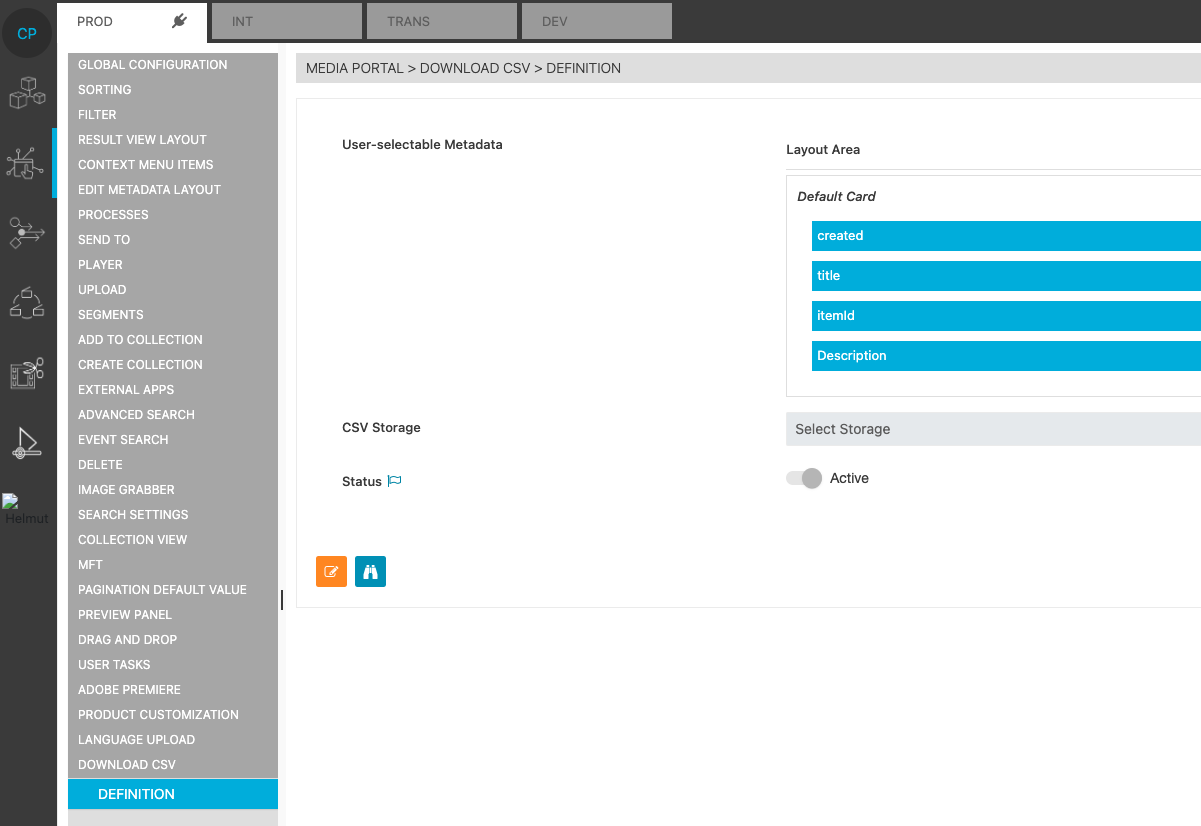Switch to the DEV environment tab
This screenshot has height=826, width=1201.
click(x=596, y=20)
